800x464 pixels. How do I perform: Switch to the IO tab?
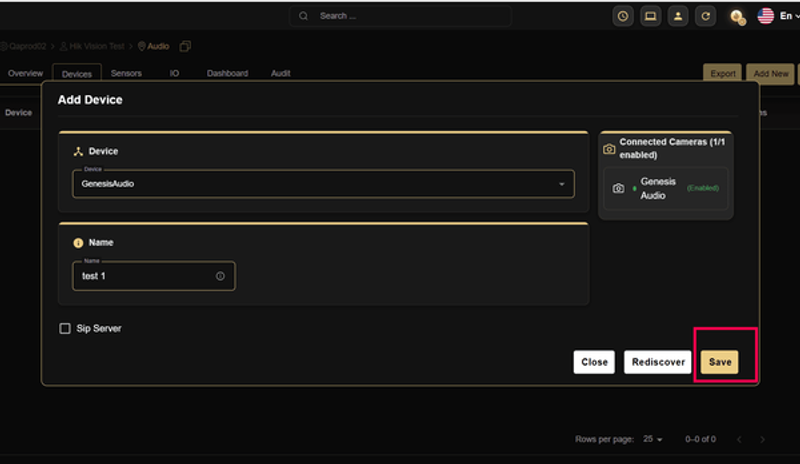(174, 74)
